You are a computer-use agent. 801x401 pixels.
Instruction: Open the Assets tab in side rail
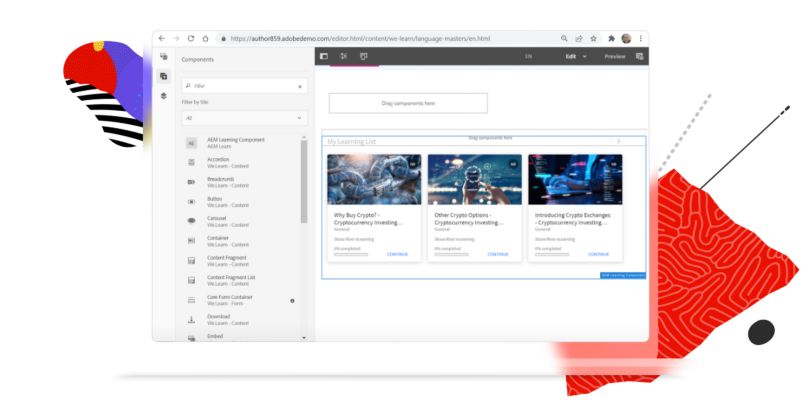[163, 57]
